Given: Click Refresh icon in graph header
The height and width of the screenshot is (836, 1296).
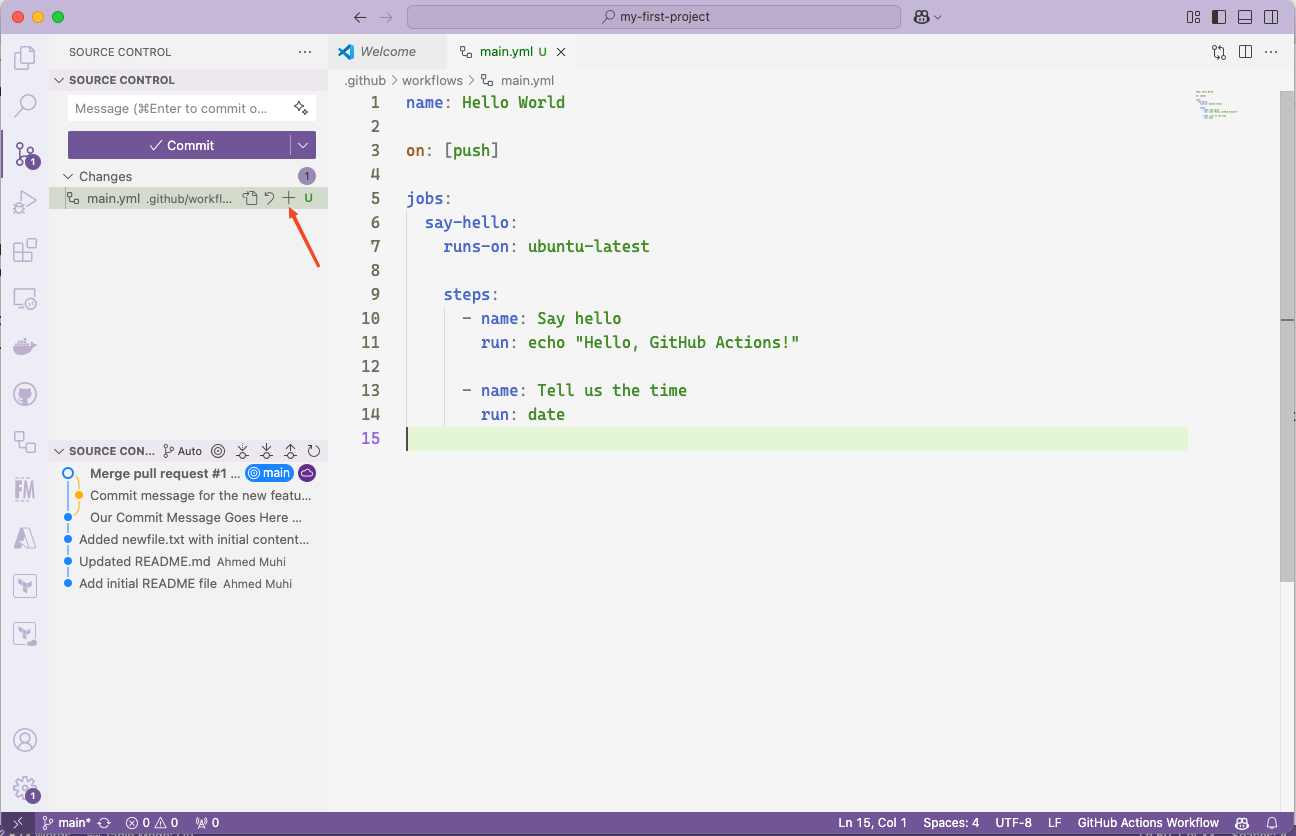Looking at the screenshot, I should tap(314, 451).
